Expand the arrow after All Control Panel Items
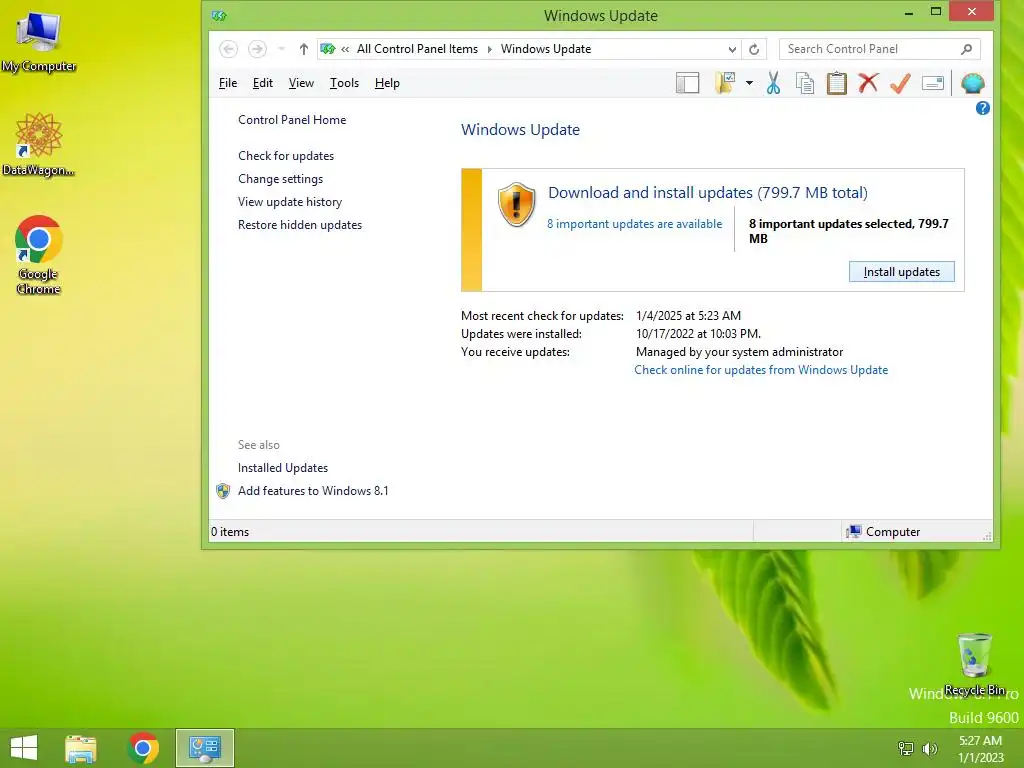The image size is (1024, 768). (490, 49)
